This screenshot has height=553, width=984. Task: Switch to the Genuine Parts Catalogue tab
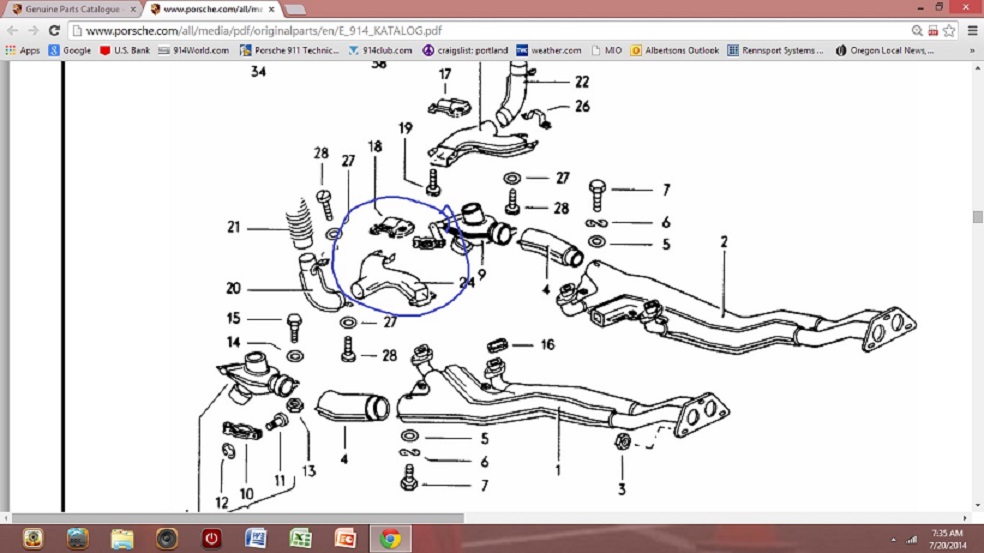point(72,9)
